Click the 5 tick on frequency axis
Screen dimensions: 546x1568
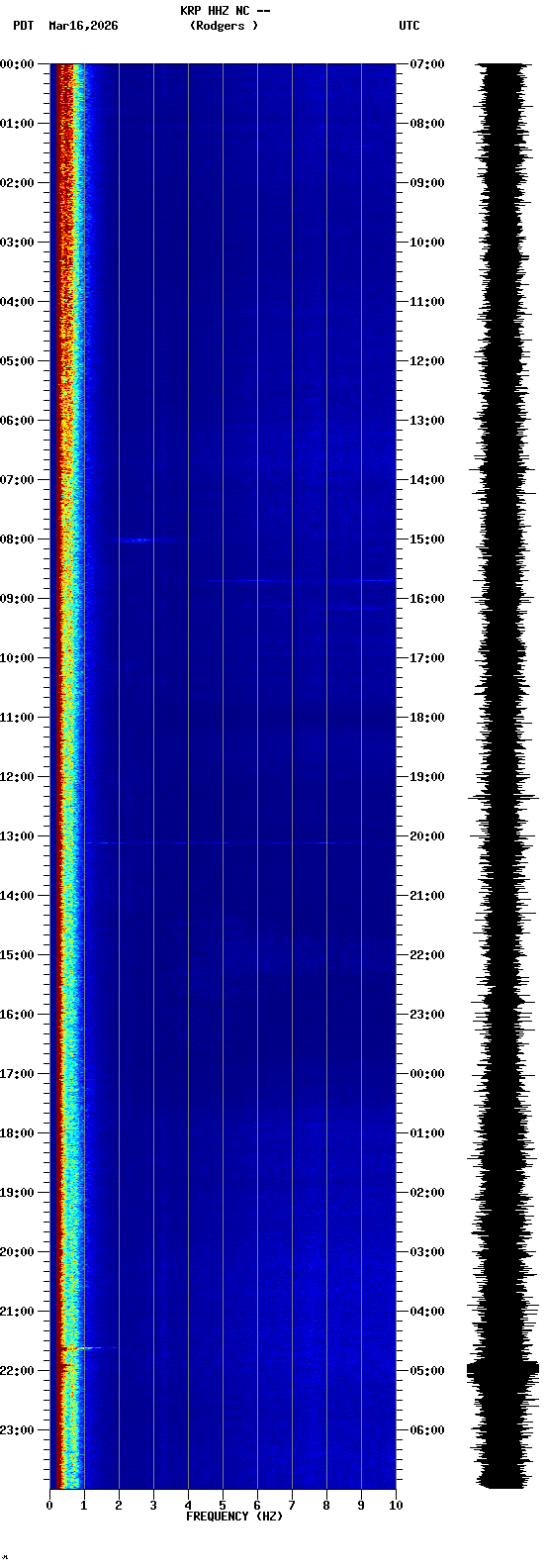coord(223,1506)
